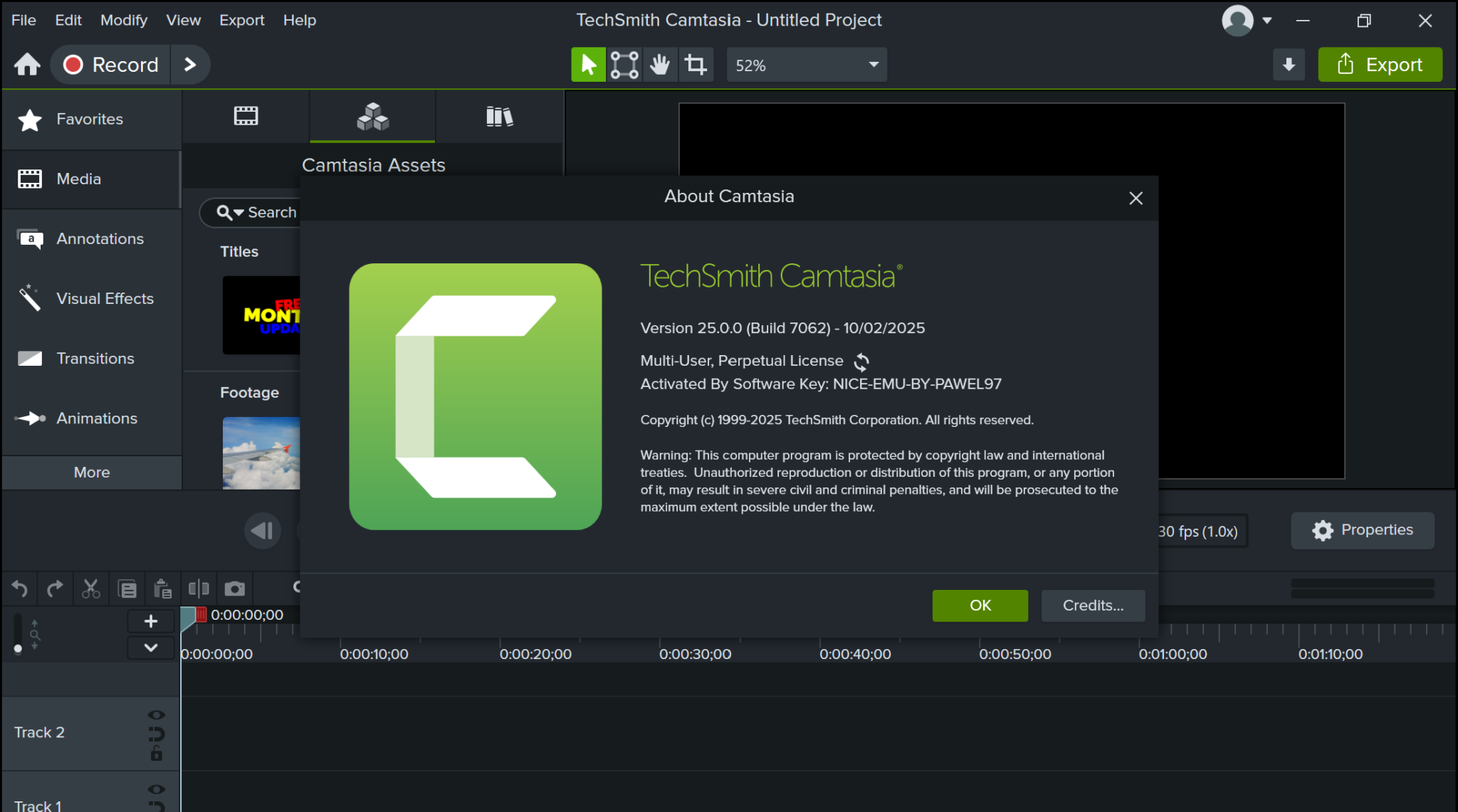Capture a snapshot with the camera icon
The image size is (1458, 812).
235,589
